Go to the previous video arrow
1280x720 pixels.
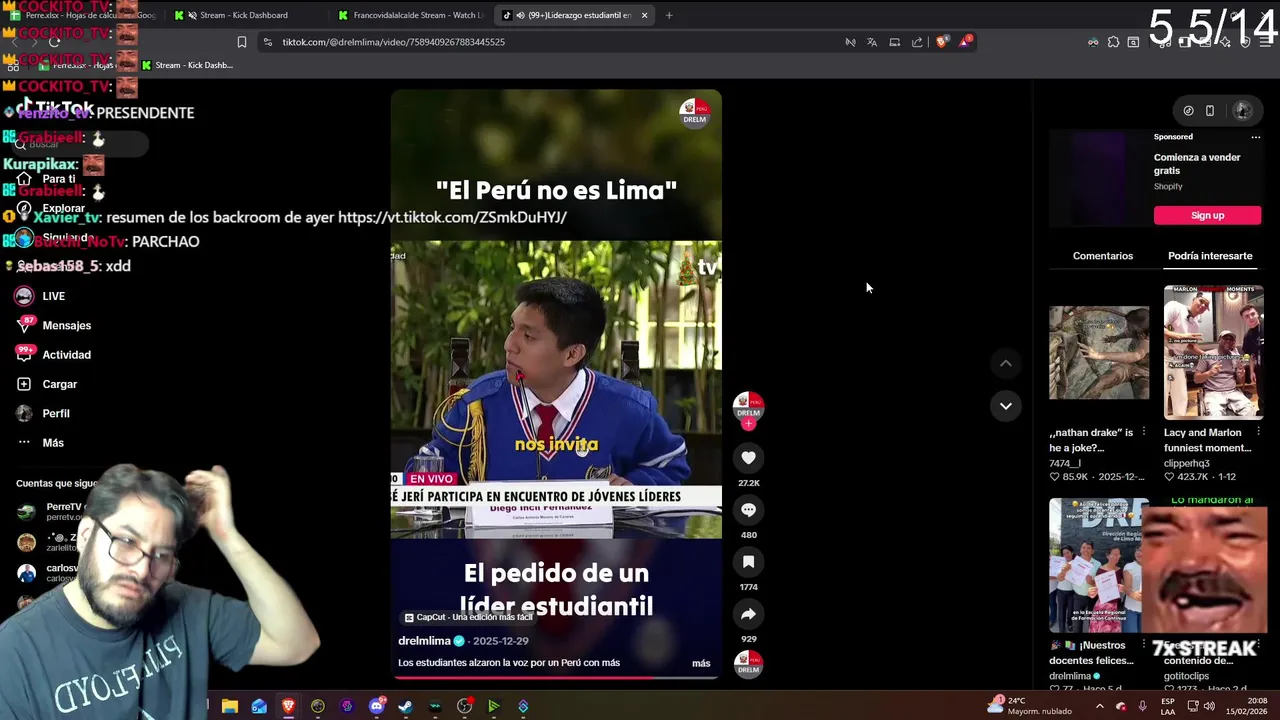(1005, 363)
